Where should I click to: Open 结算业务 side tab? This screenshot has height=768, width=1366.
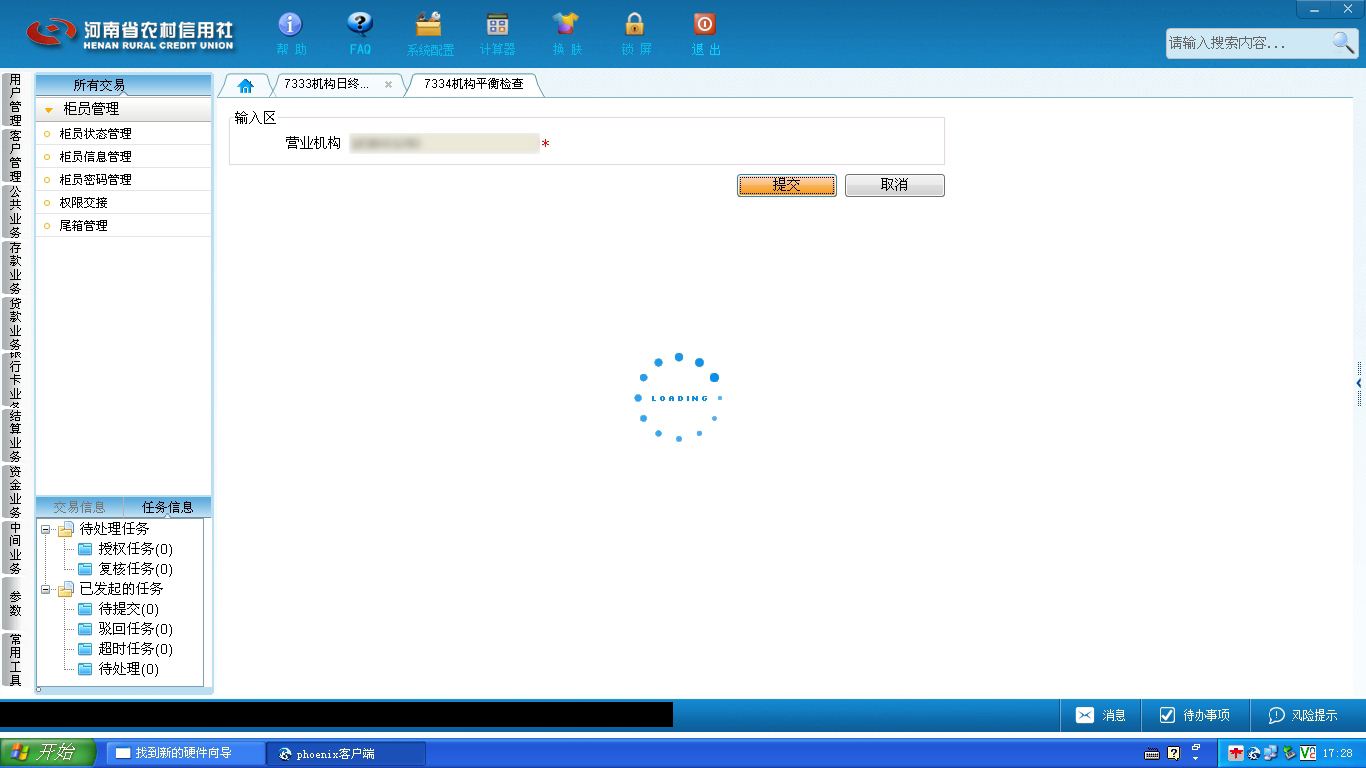coord(14,435)
